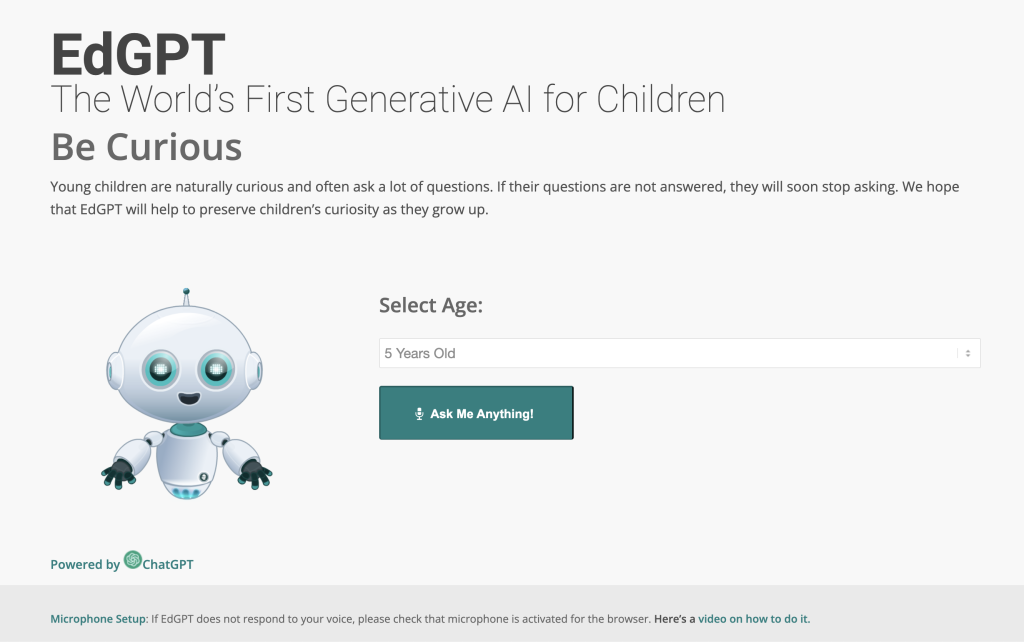Click the robot's right glowing eye
Screen dimensions: 1024x642
click(216, 370)
